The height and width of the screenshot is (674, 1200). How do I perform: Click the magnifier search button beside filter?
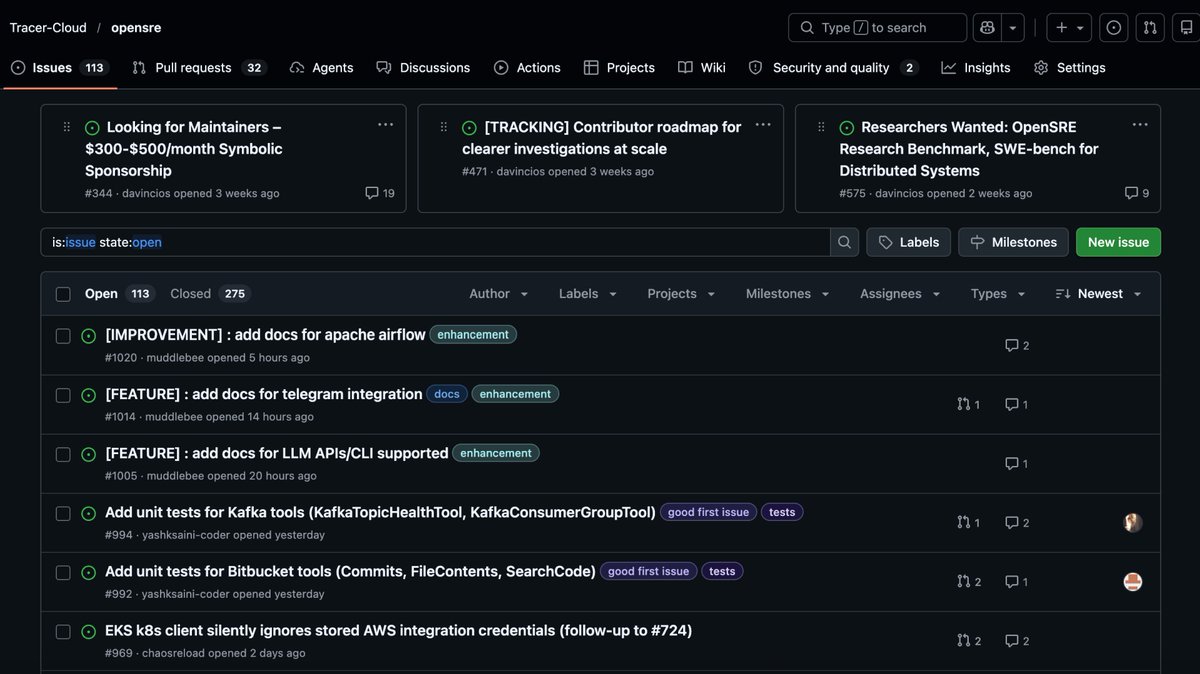(x=845, y=242)
